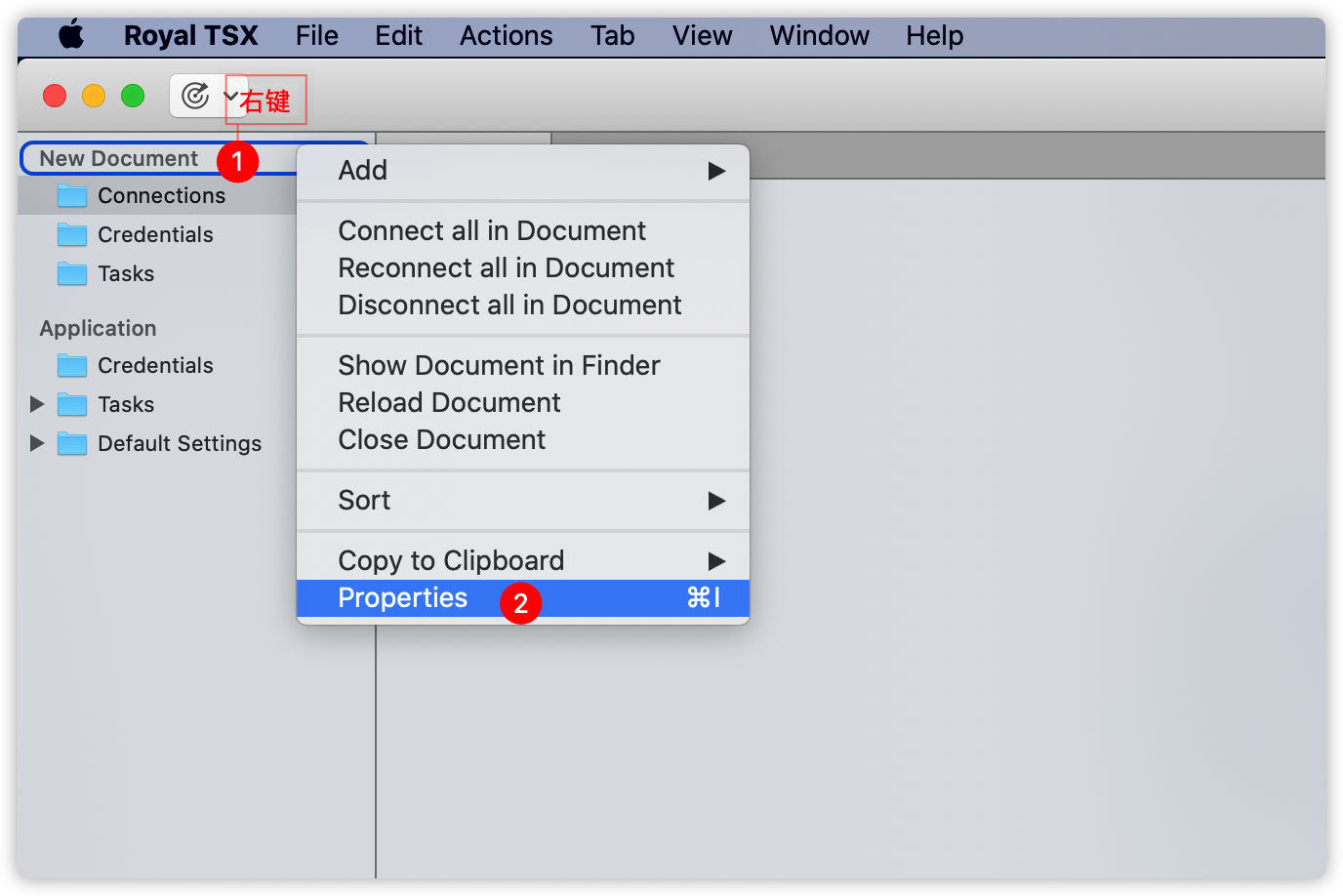Screen dimensions: 1343x896
Task: Select Tasks folder under Application
Action: tap(126, 404)
